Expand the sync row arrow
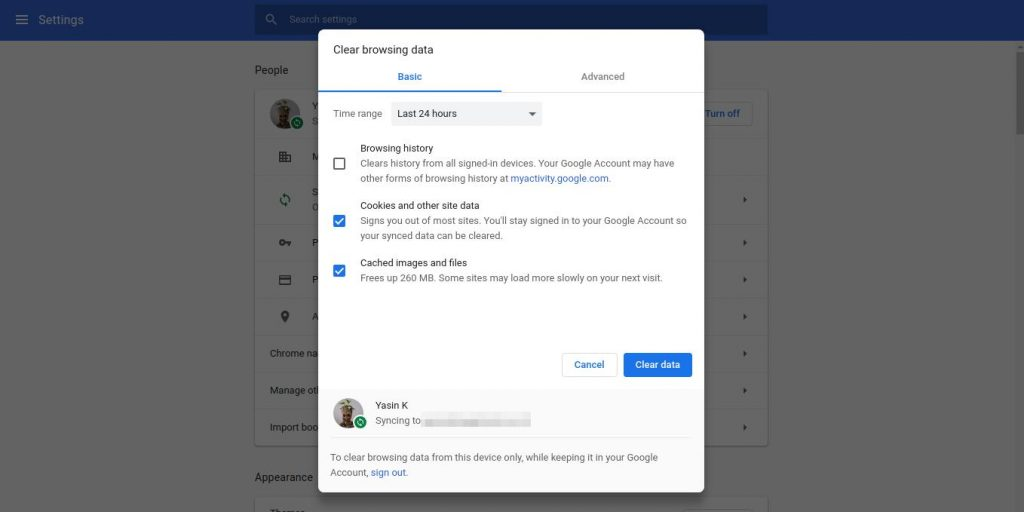 click(744, 200)
